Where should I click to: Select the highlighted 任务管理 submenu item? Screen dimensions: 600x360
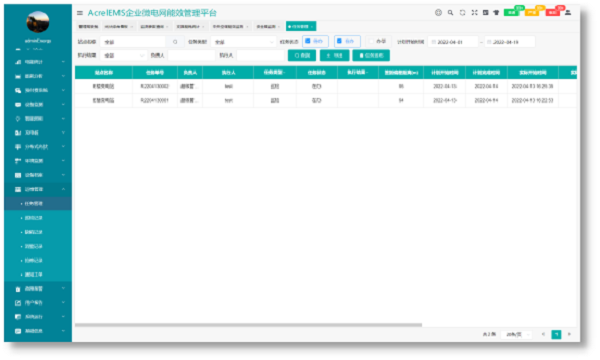tap(38, 204)
